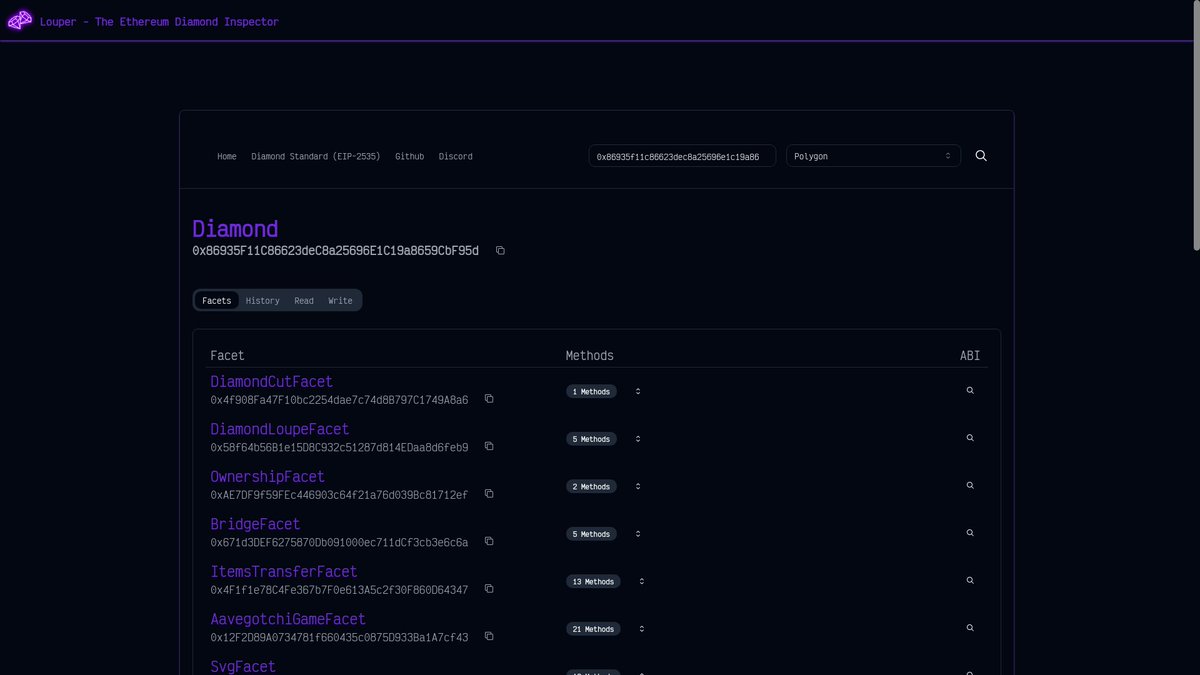Expand DiamondCutFacet 1 Methods list

point(638,391)
